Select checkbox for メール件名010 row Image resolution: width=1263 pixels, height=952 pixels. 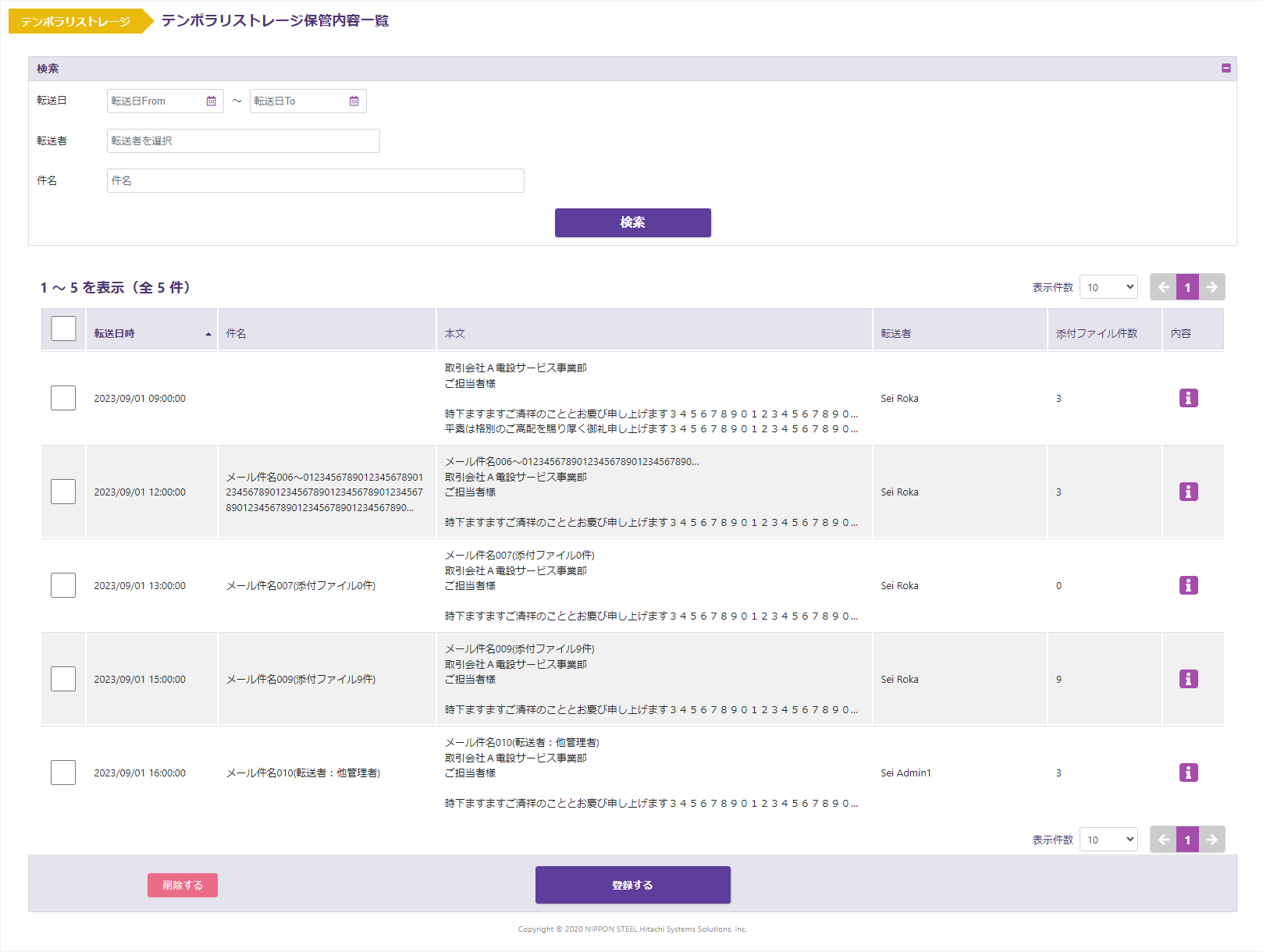[63, 773]
